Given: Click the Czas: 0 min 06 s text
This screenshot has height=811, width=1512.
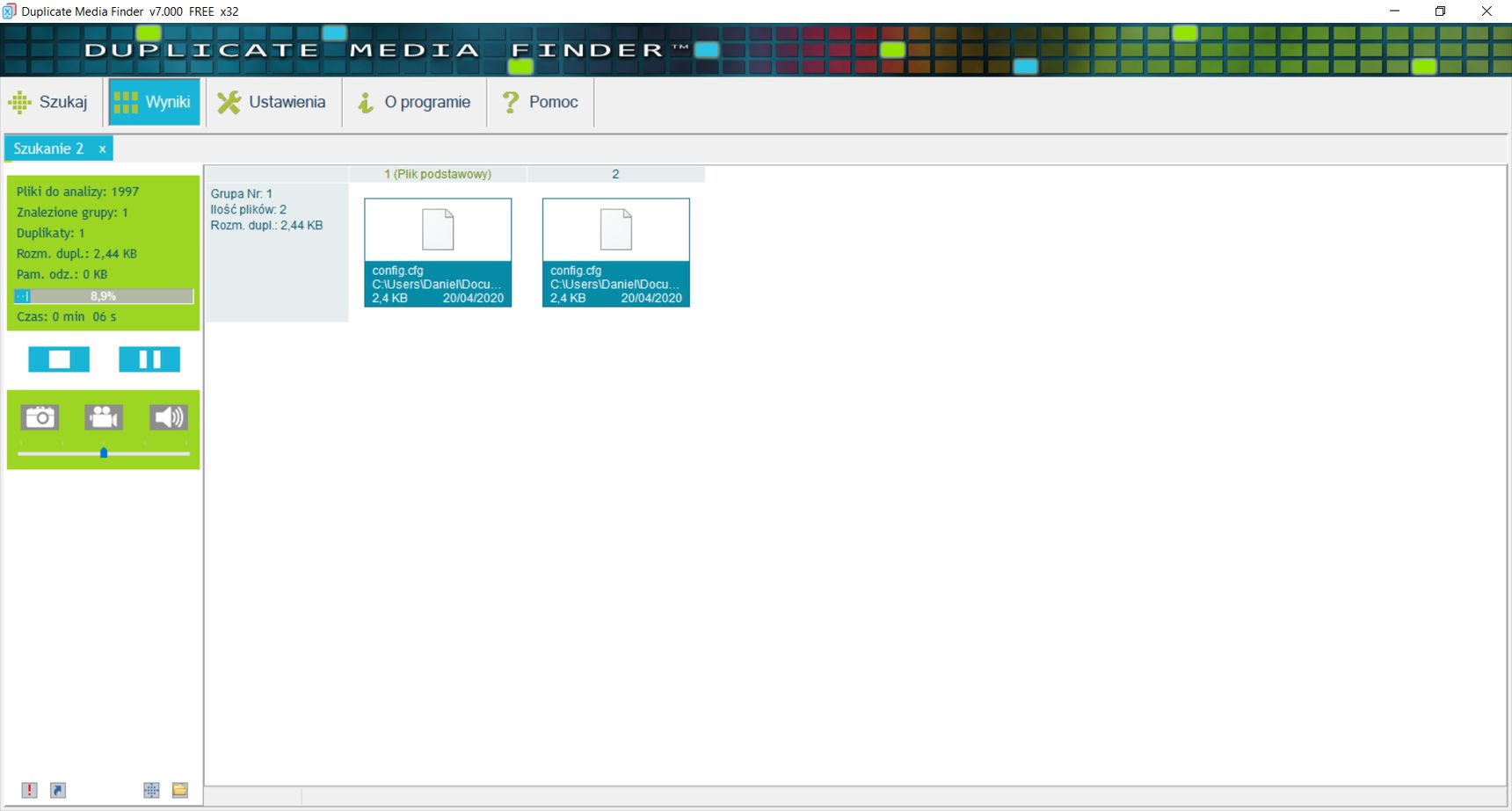Looking at the screenshot, I should click(66, 316).
